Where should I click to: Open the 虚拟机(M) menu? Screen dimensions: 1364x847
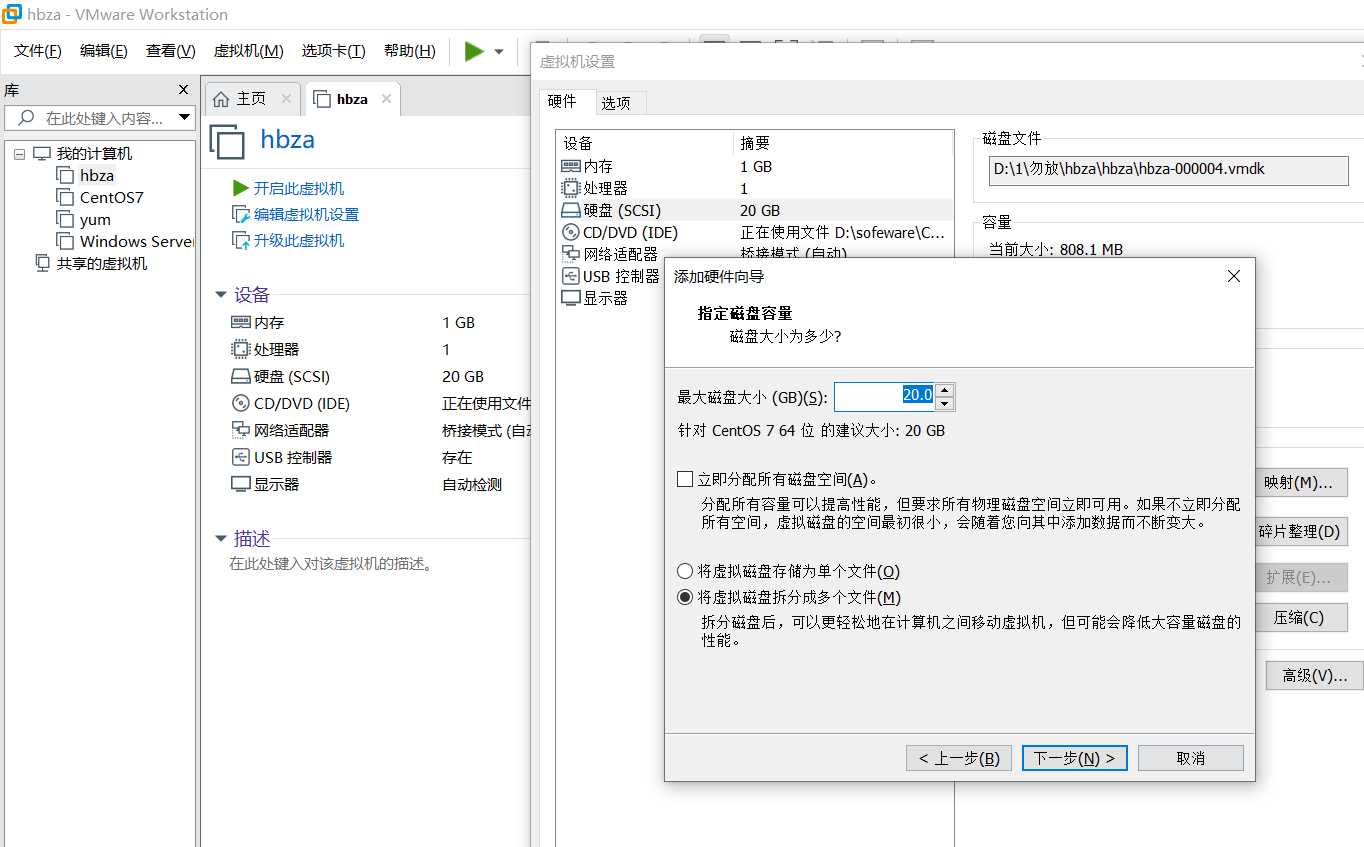[x=248, y=51]
